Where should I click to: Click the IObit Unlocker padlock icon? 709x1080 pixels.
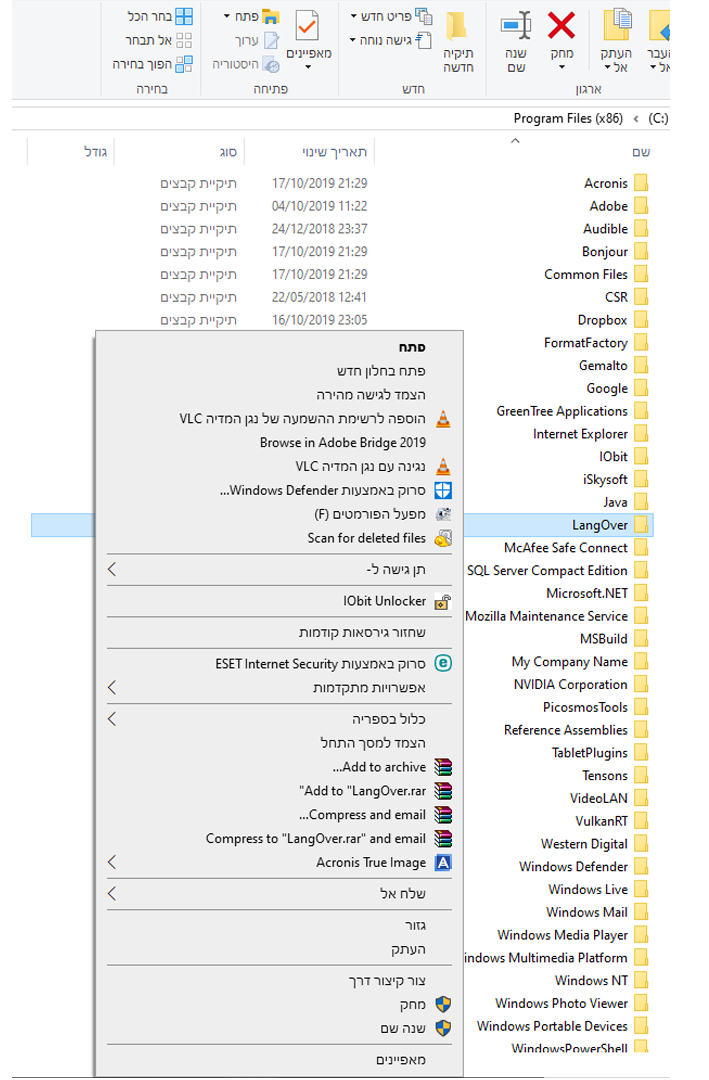point(443,602)
